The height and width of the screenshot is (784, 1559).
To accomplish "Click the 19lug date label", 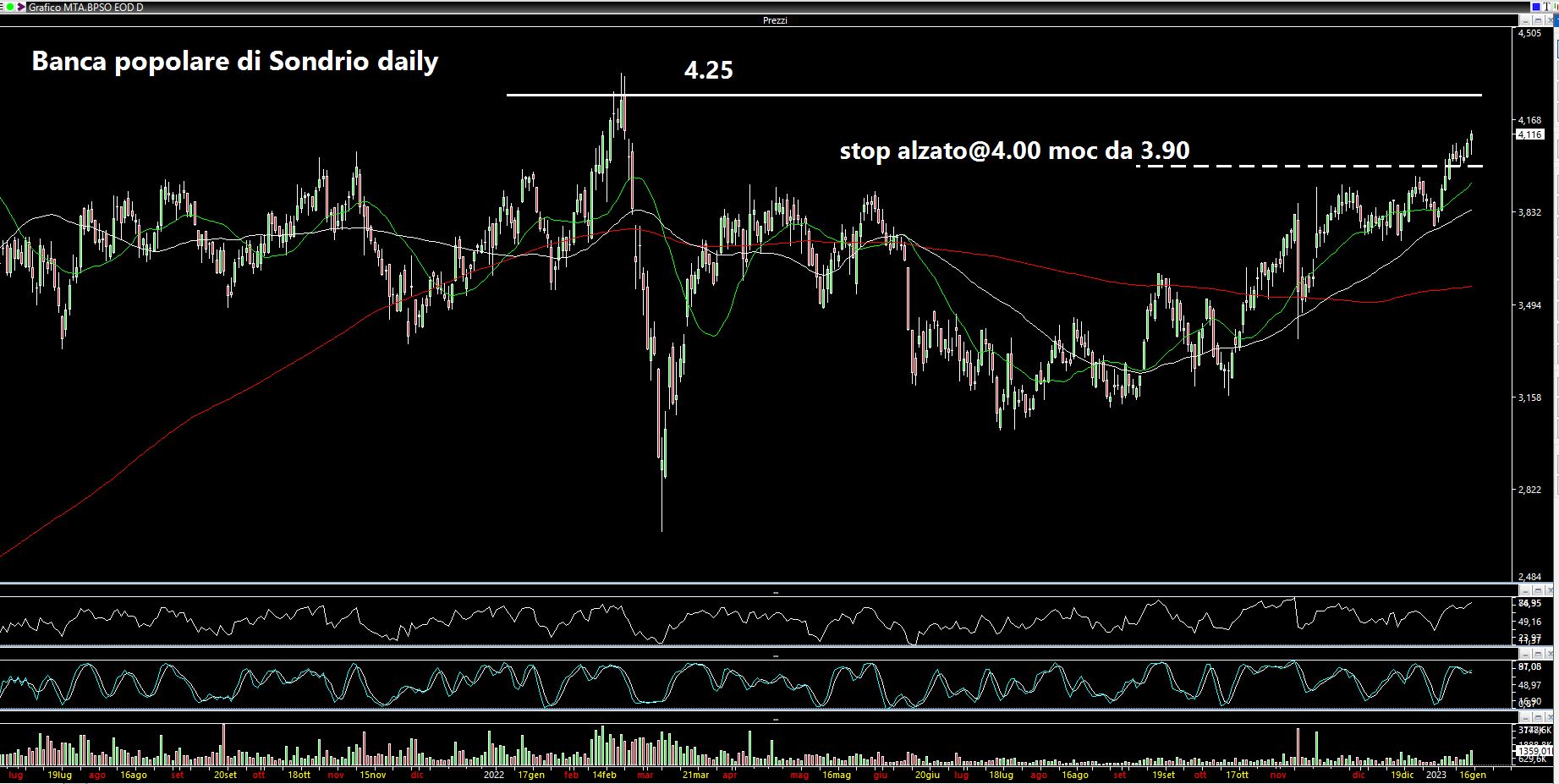I will pos(59,775).
